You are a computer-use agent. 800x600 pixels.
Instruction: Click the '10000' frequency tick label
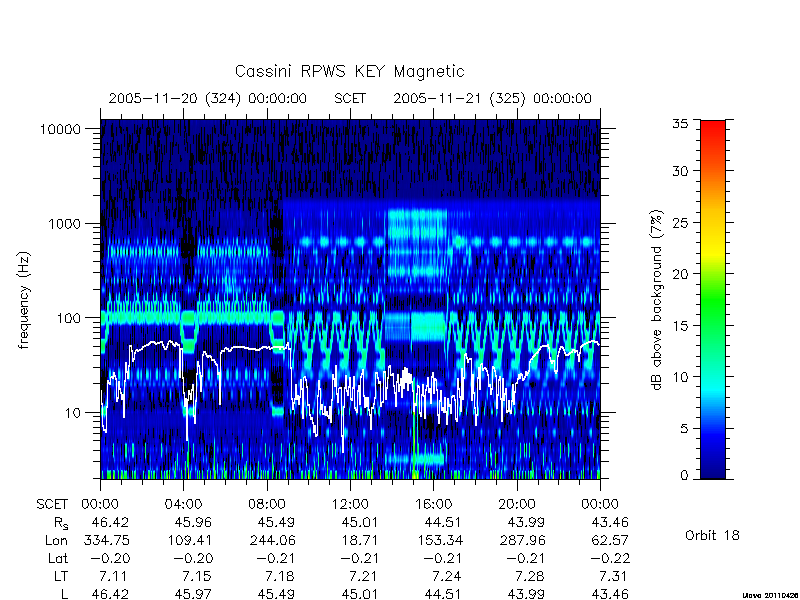[x=60, y=130]
